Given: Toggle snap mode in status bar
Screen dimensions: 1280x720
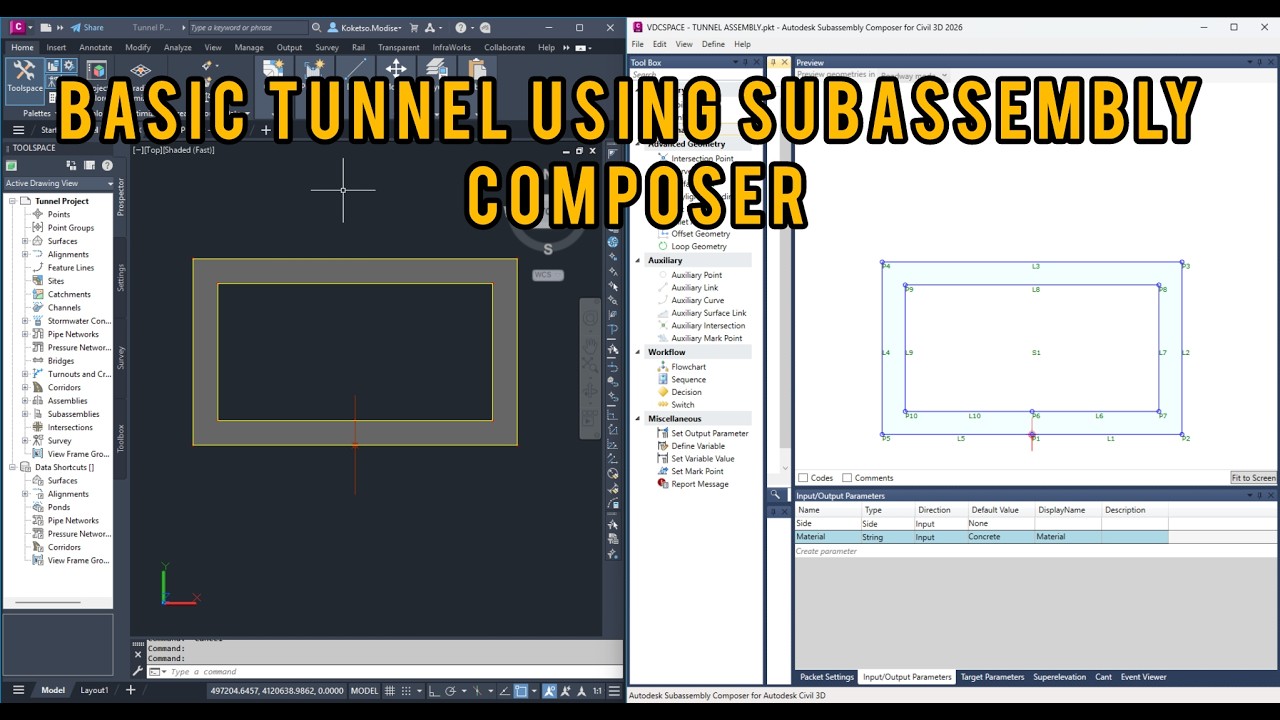Looking at the screenshot, I should pos(407,690).
